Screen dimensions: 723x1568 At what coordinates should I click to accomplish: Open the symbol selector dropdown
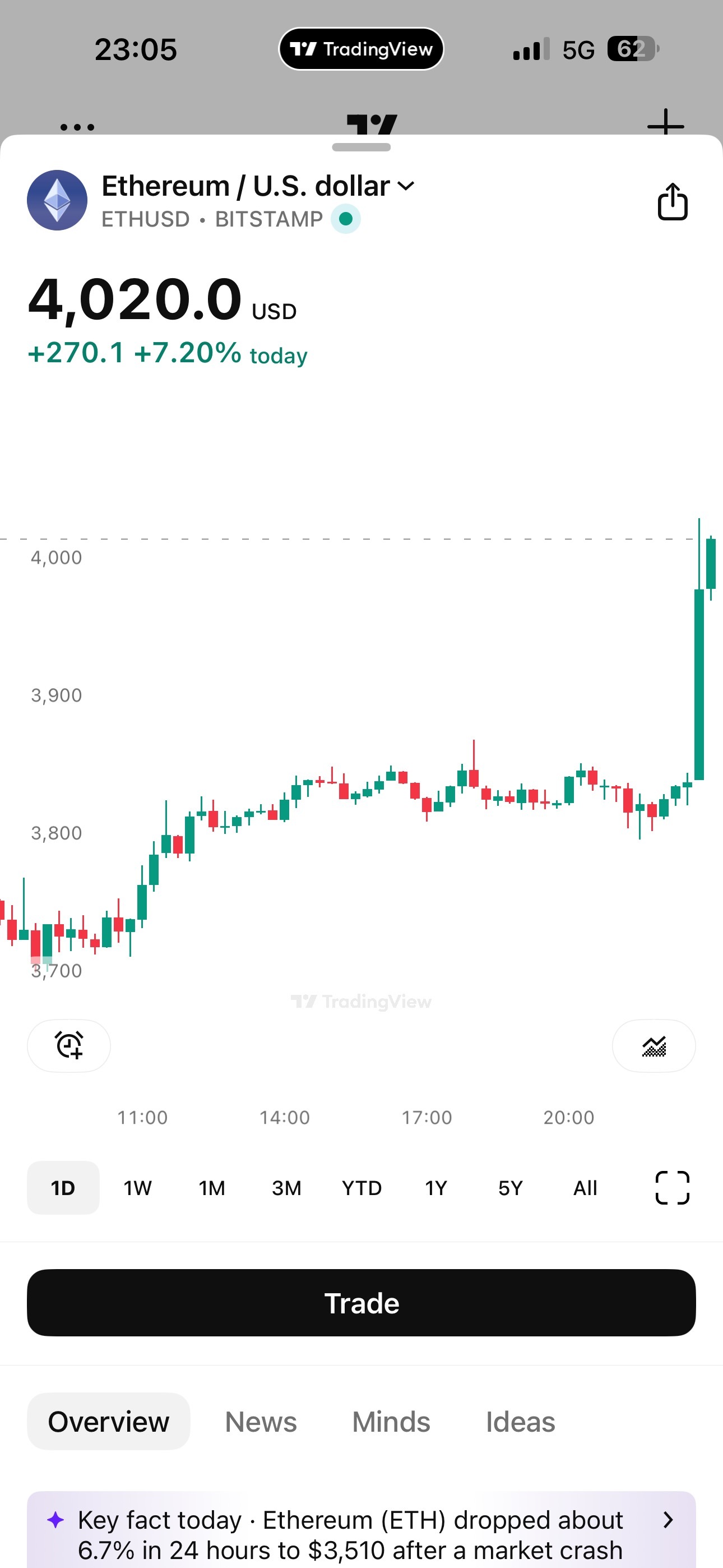point(406,186)
